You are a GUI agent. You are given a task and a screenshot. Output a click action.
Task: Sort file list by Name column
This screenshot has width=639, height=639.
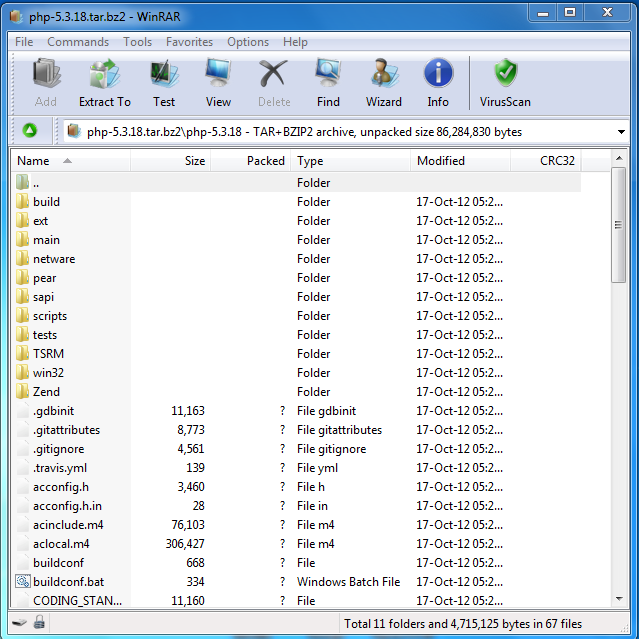tap(71, 161)
